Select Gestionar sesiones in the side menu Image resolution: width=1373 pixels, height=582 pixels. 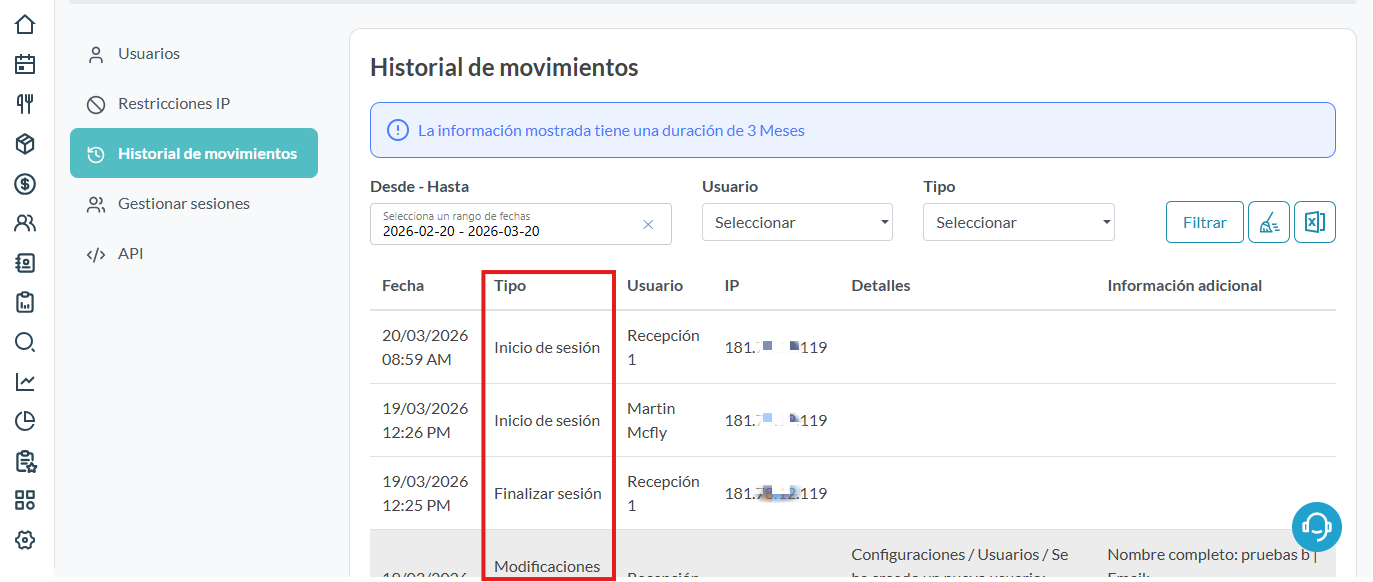(x=184, y=204)
